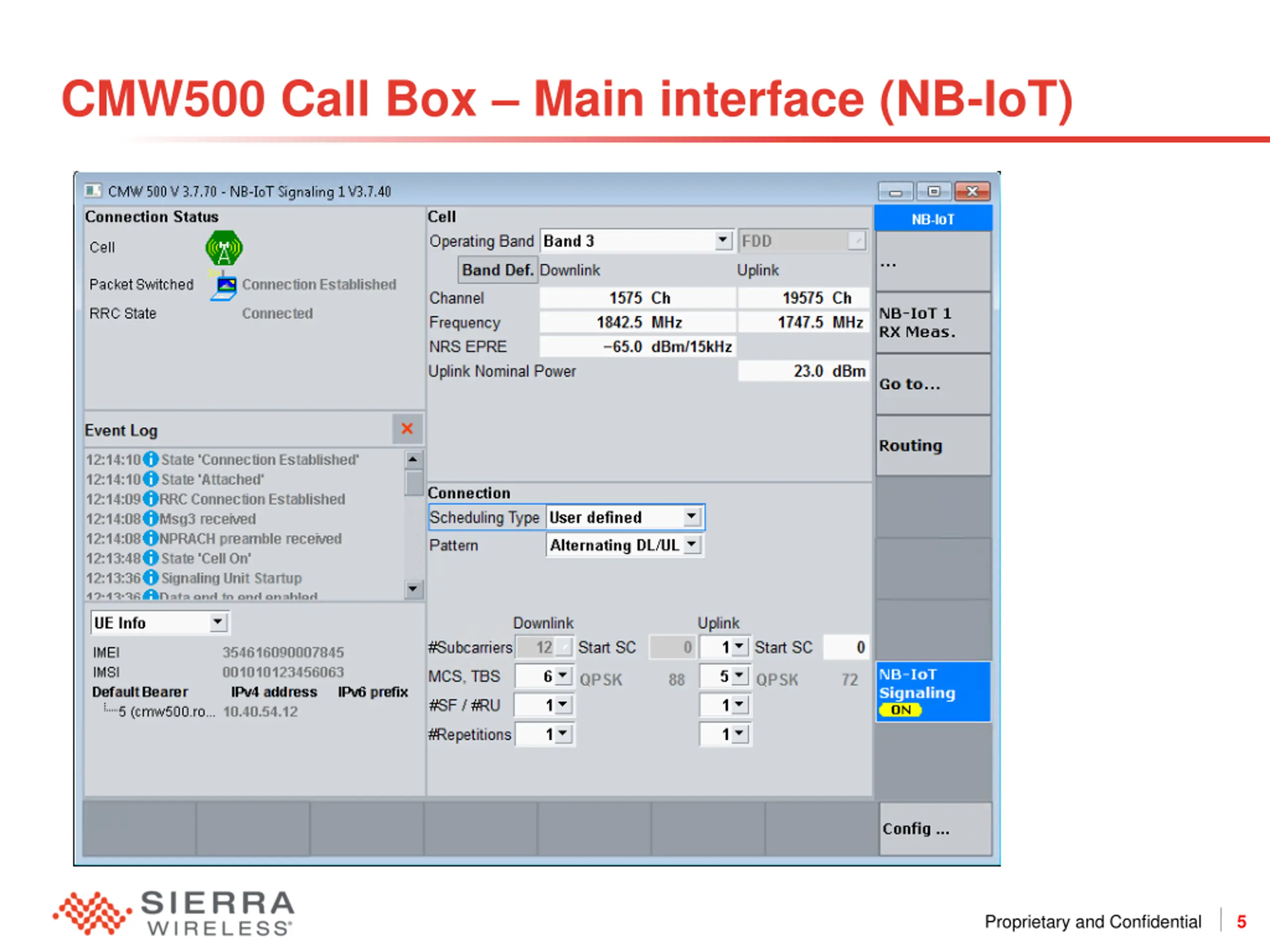The width and height of the screenshot is (1270, 952).
Task: Open the Scheduling Type dropdown
Action: point(692,517)
